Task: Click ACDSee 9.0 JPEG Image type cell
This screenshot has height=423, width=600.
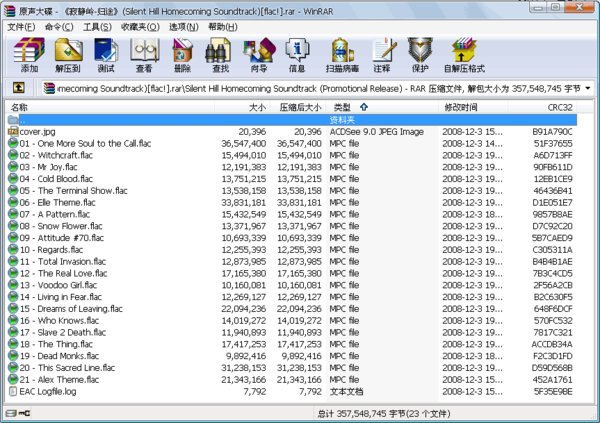Action: pos(377,132)
